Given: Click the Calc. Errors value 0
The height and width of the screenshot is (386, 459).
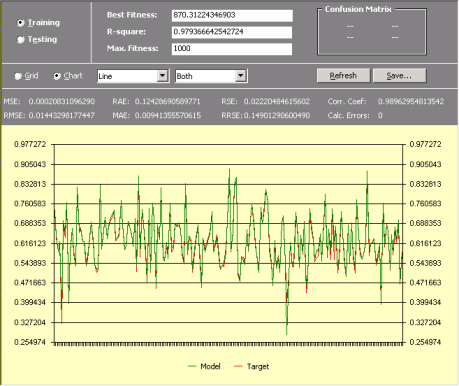Looking at the screenshot, I should (x=380, y=115).
